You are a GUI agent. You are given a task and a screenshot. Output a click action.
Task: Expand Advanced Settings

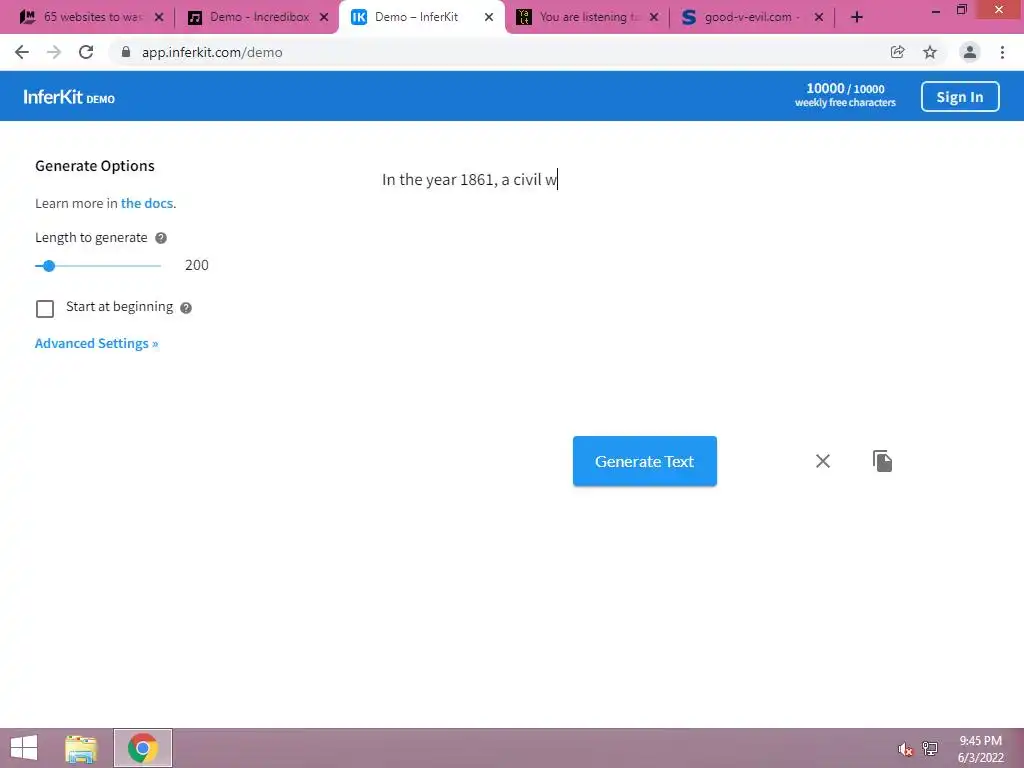[97, 344]
